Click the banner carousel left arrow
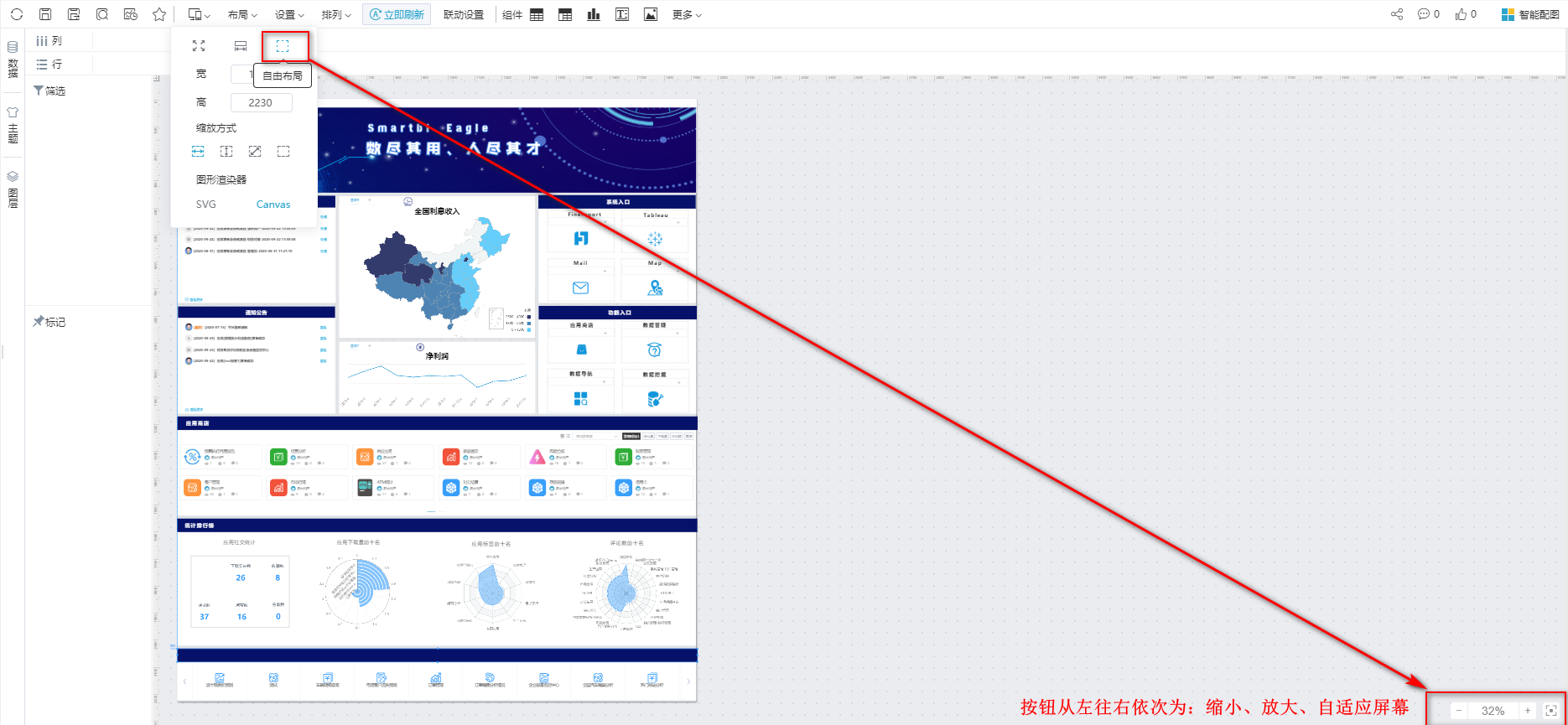Screen dimensions: 1568x725 [x=185, y=681]
